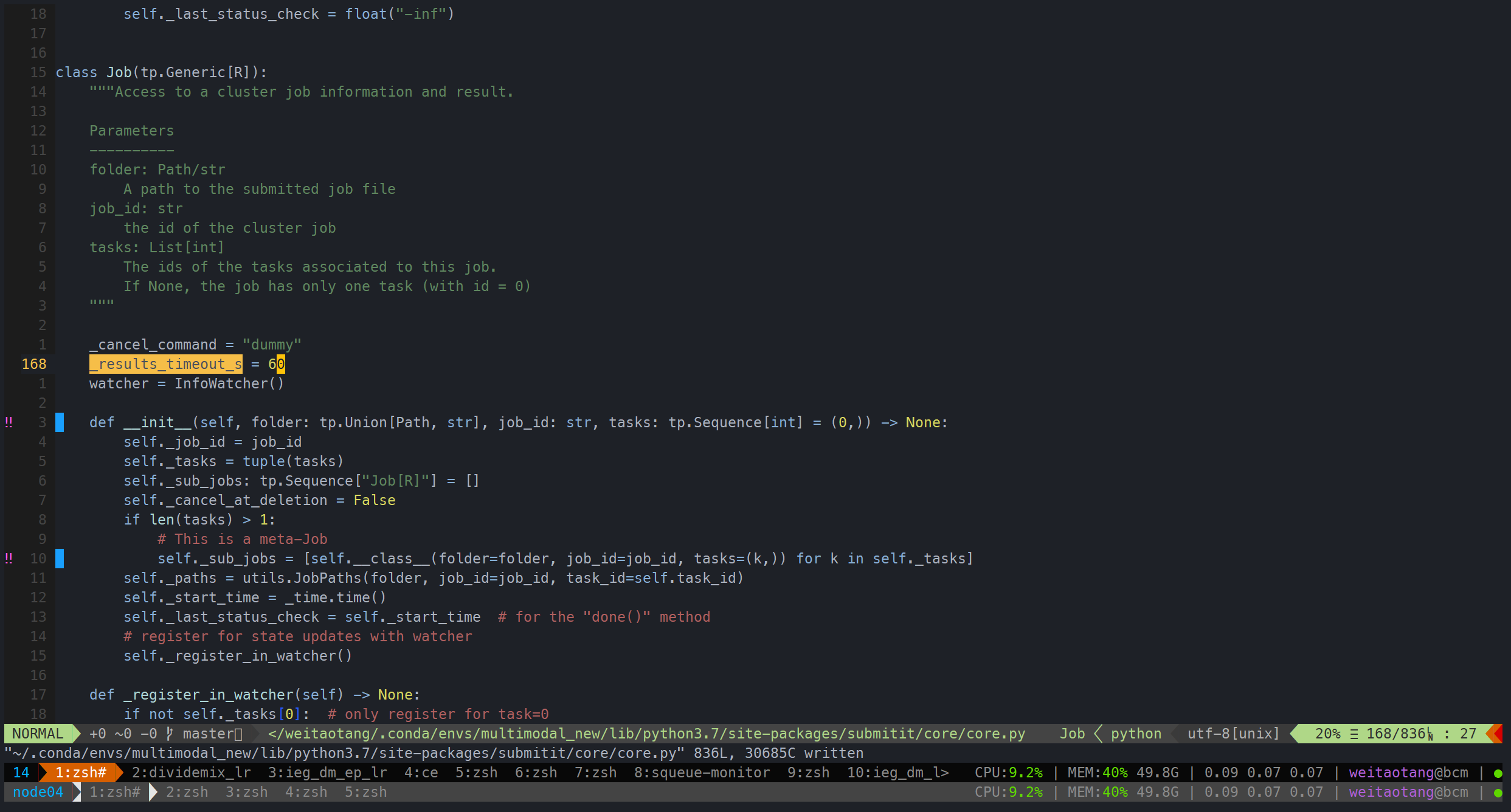Click the blue change marker on _sub_jobs line
This screenshot has width=1511, height=812.
[60, 559]
